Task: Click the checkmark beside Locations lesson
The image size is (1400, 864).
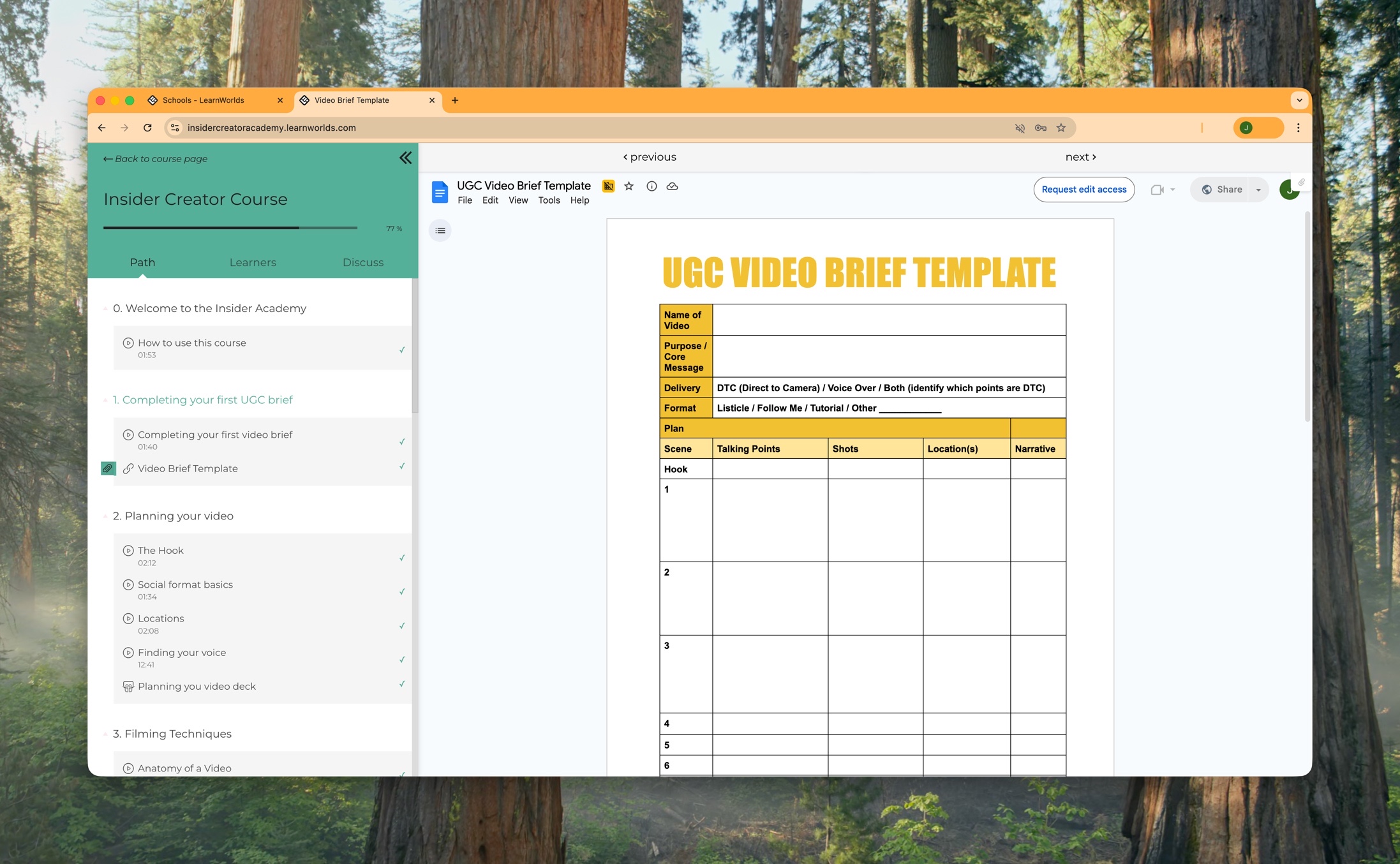Action: (x=402, y=625)
